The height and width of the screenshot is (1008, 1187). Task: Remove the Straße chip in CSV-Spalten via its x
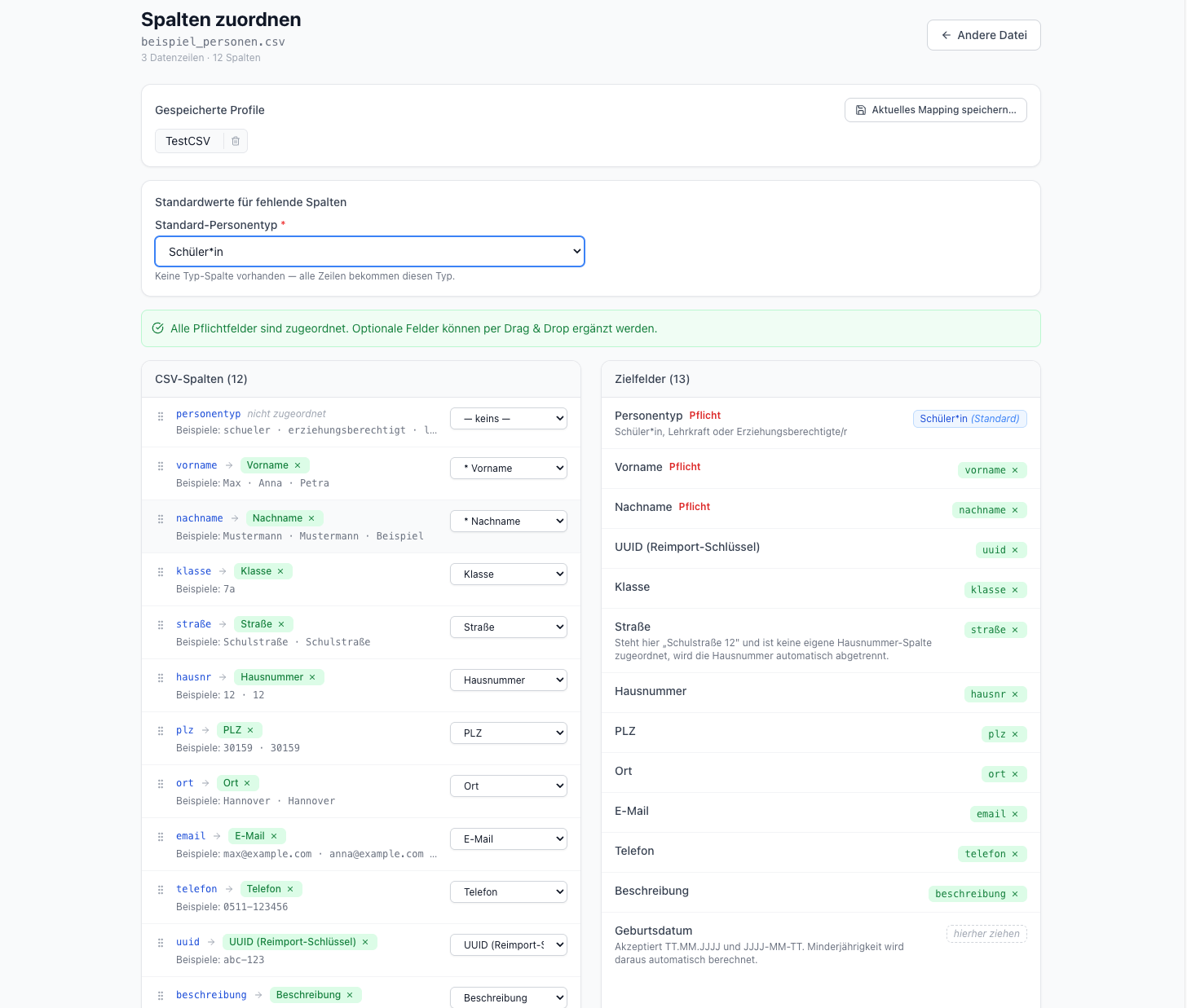tap(281, 624)
